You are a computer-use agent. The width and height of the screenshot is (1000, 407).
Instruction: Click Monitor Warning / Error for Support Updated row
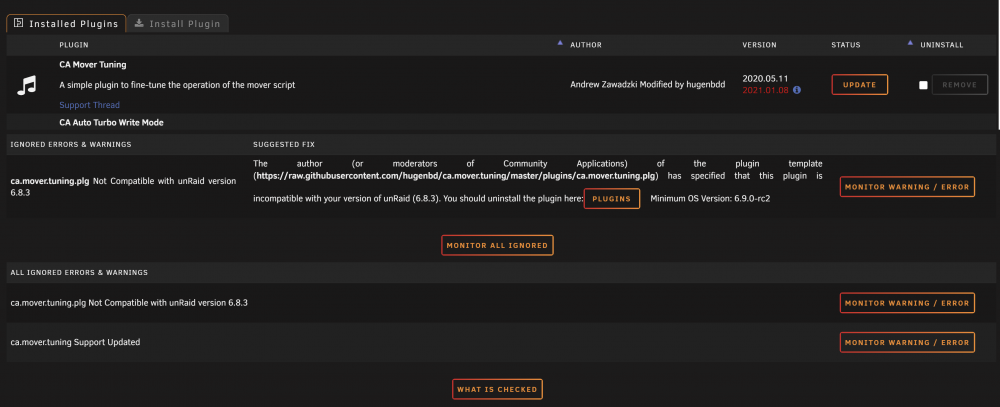pos(907,343)
